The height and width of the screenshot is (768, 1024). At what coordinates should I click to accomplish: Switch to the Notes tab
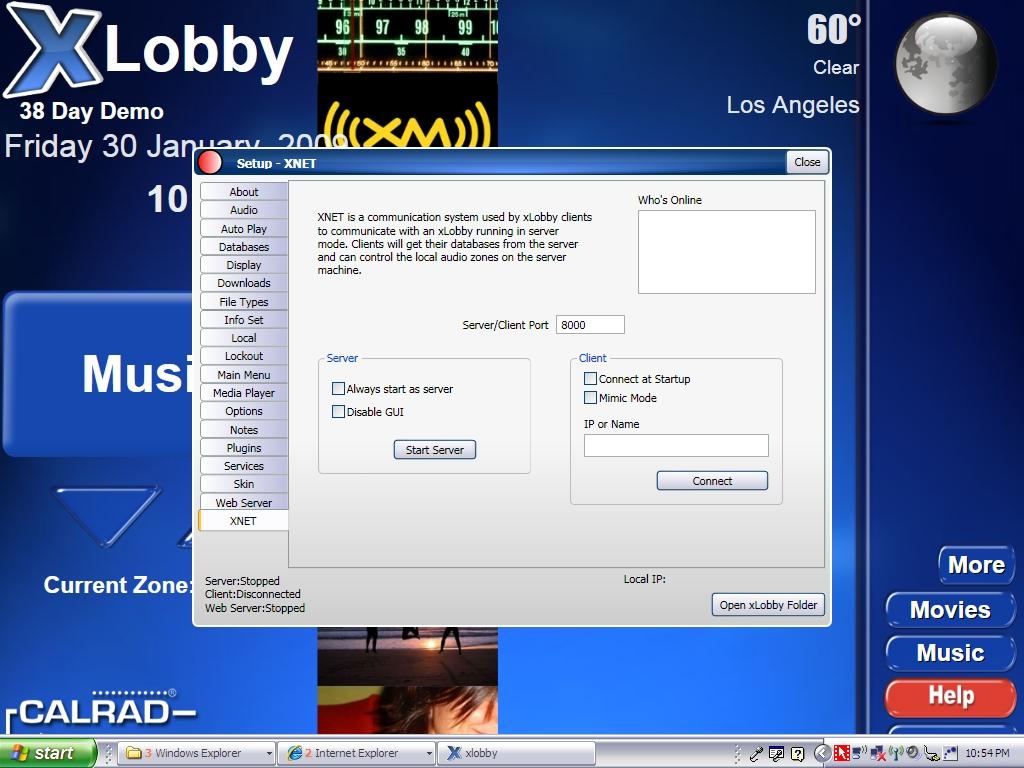tap(244, 430)
